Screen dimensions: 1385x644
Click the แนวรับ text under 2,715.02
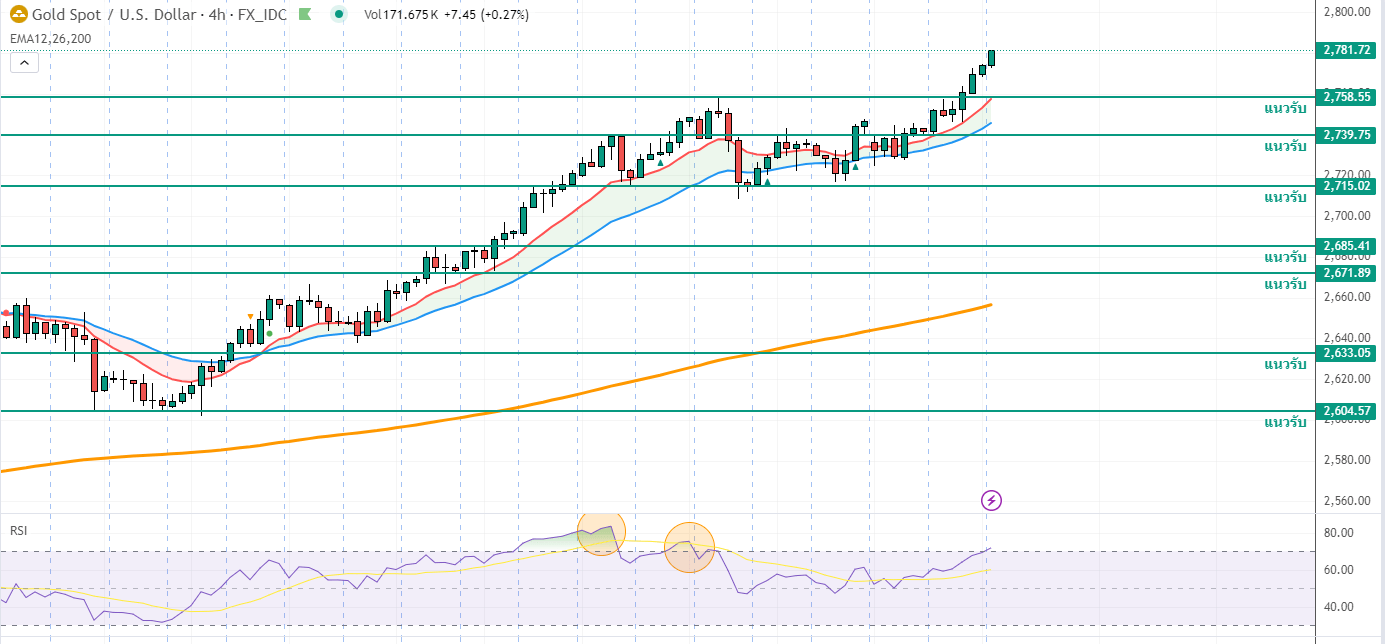tap(1285, 197)
